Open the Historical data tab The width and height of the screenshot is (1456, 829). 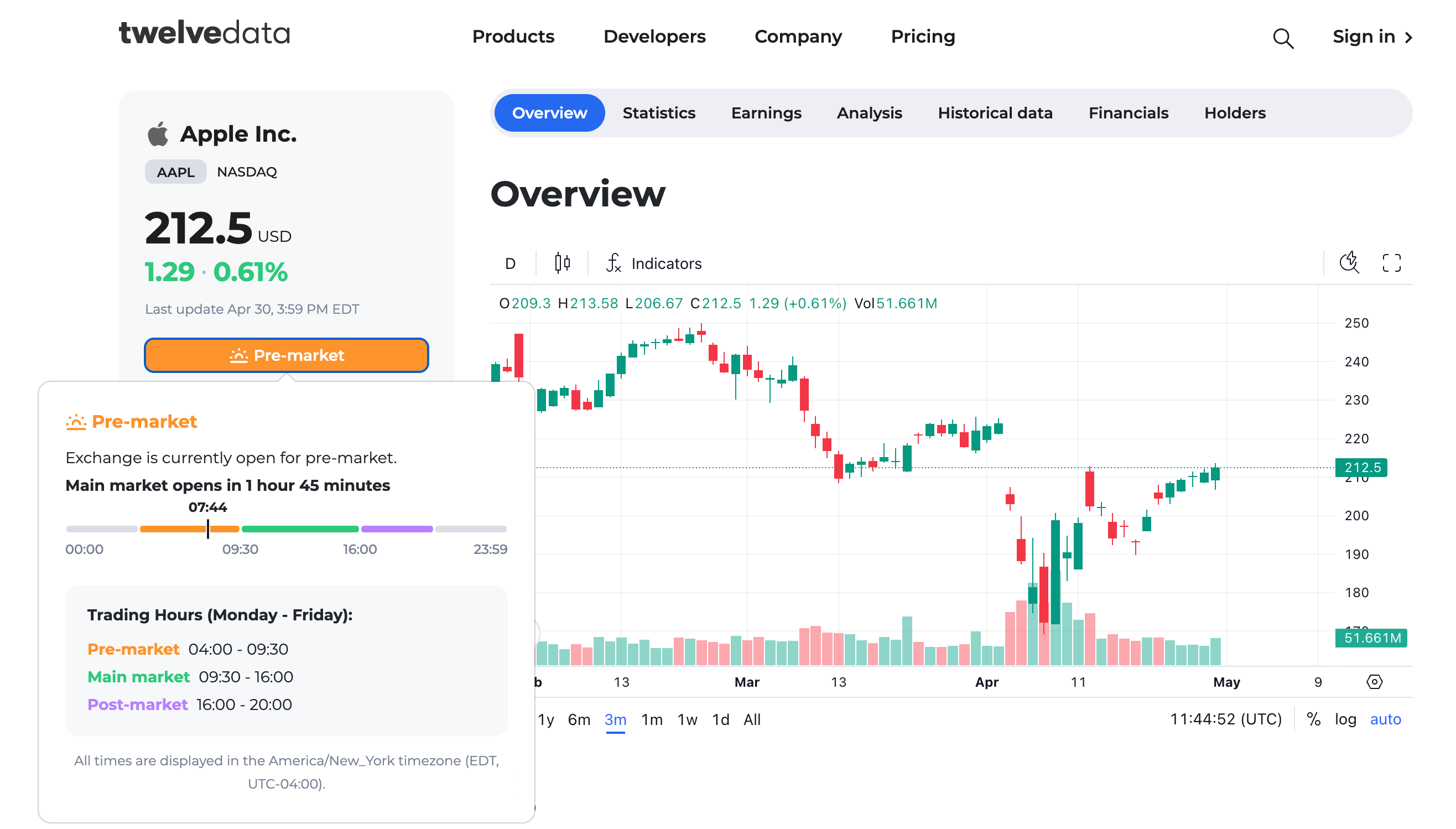pos(995,113)
